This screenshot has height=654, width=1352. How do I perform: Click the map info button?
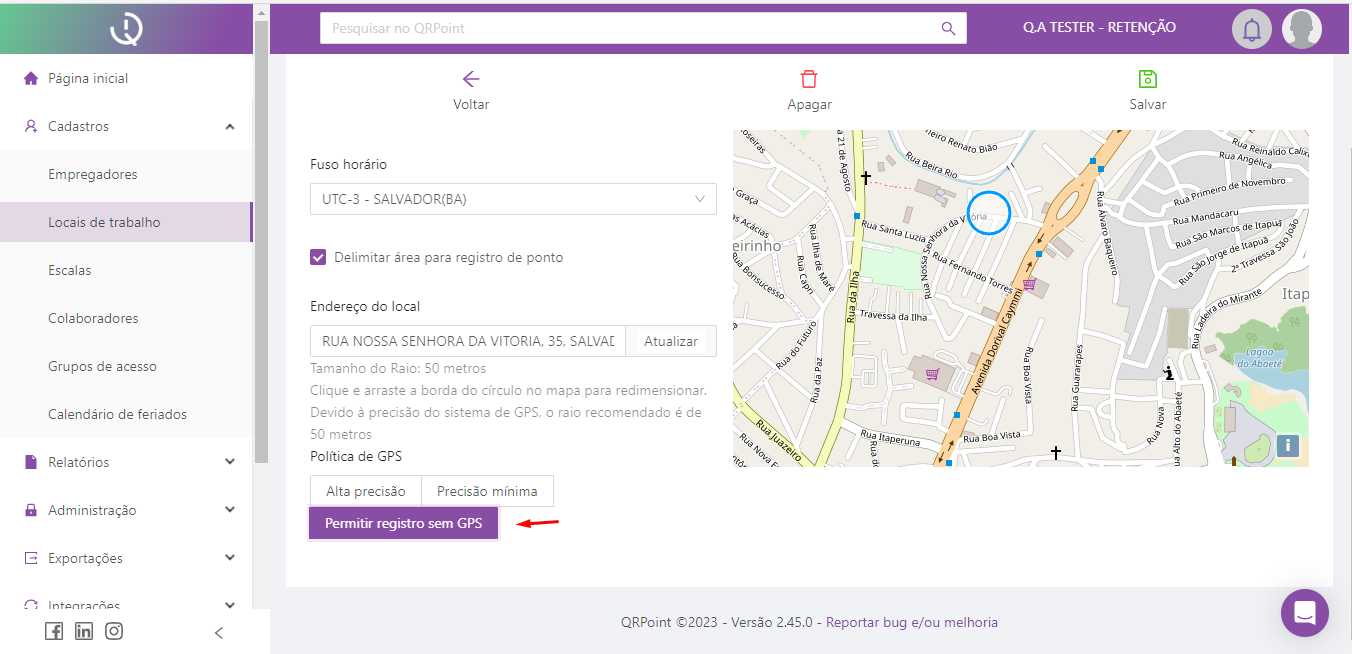coord(1288,445)
